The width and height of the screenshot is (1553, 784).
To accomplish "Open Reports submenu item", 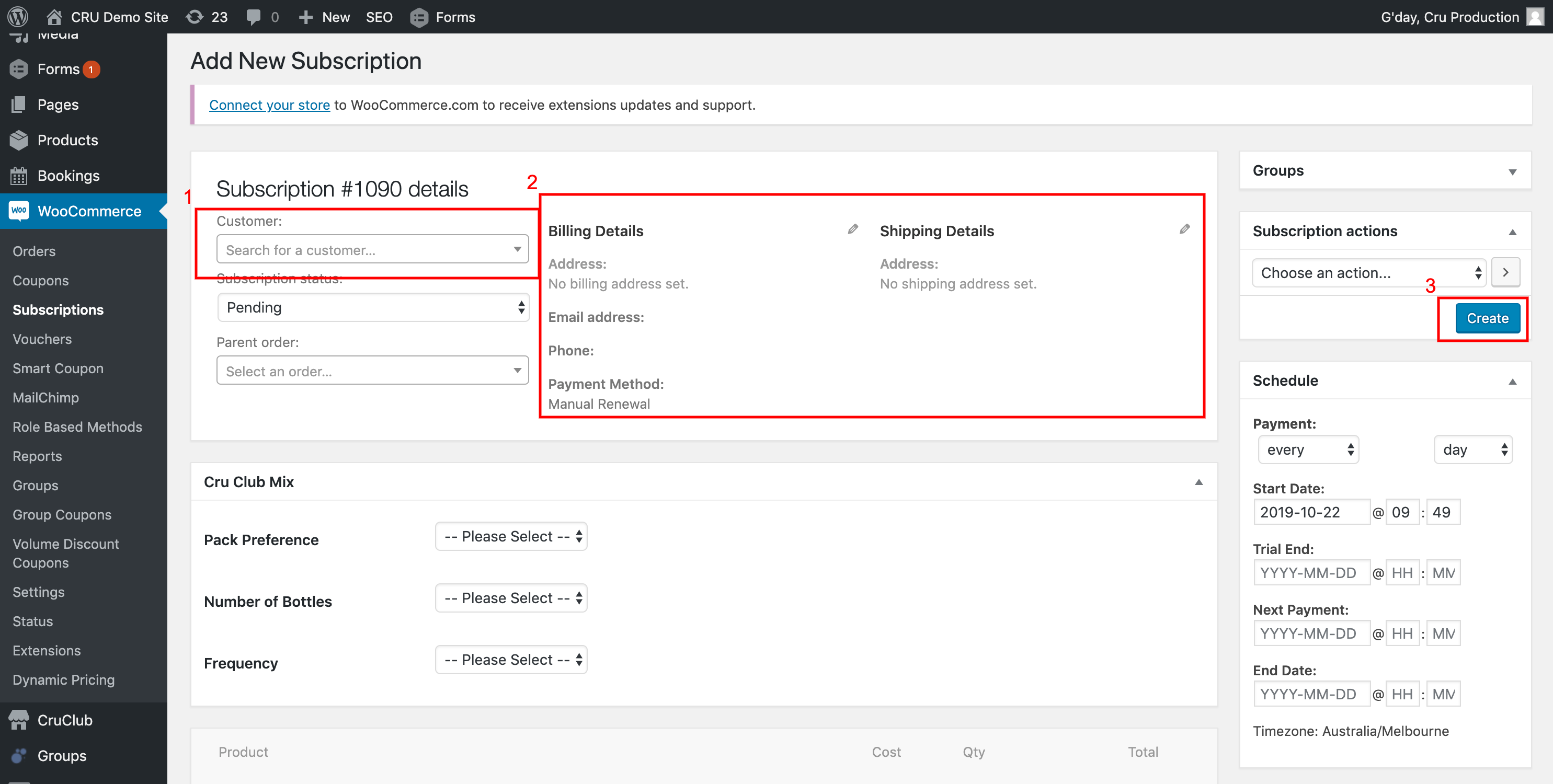I will [x=37, y=456].
